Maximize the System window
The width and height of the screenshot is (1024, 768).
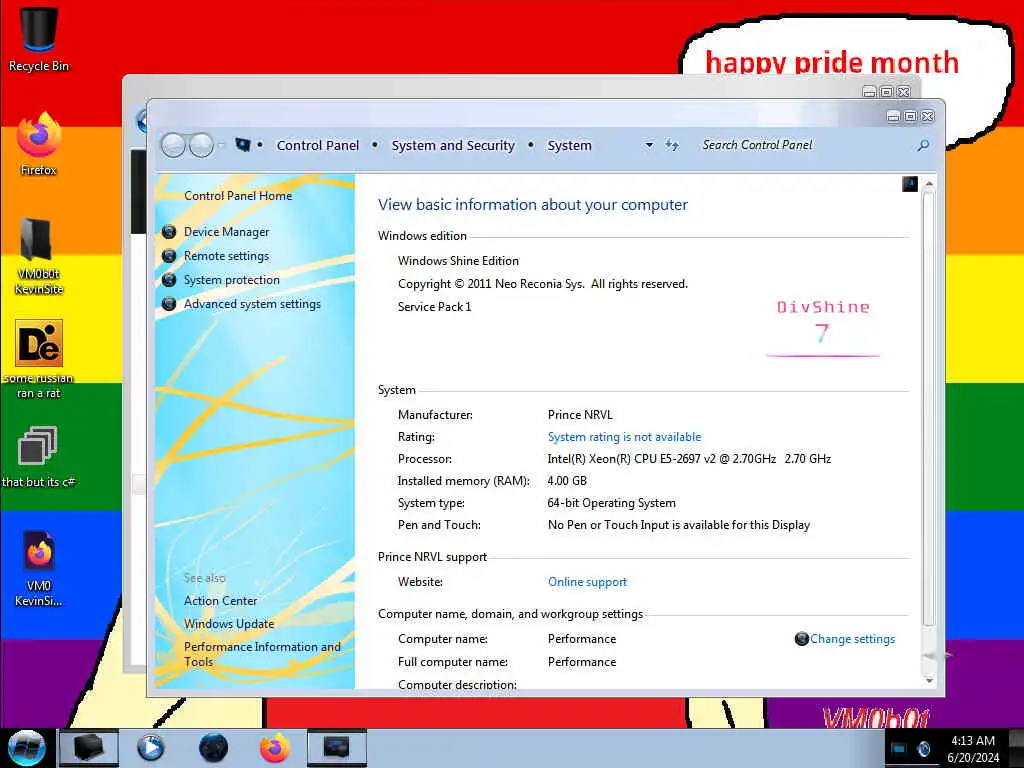coord(910,116)
